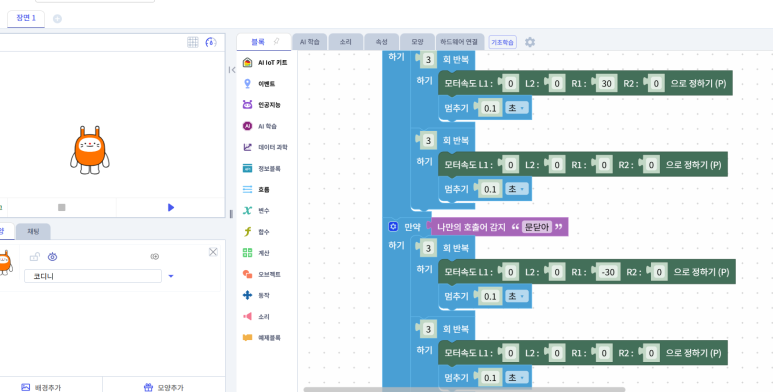Open 하드웨어 연결 tab
The width and height of the screenshot is (773, 392).
pyautogui.click(x=459, y=42)
